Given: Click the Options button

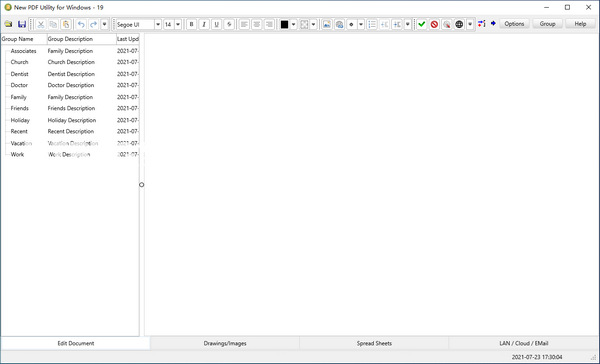Looking at the screenshot, I should click(x=514, y=24).
